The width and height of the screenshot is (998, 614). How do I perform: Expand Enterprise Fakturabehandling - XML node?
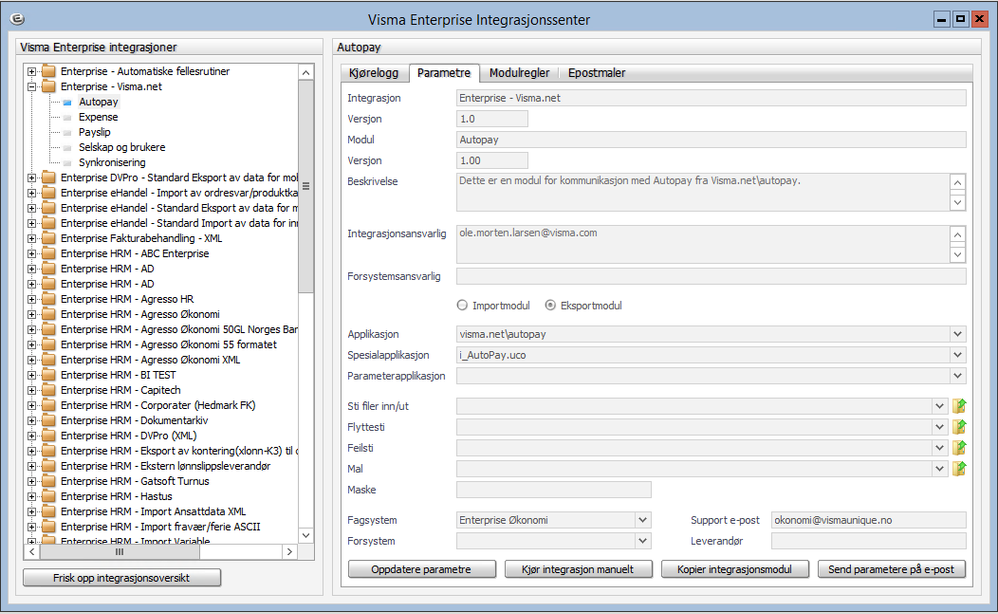point(31,239)
